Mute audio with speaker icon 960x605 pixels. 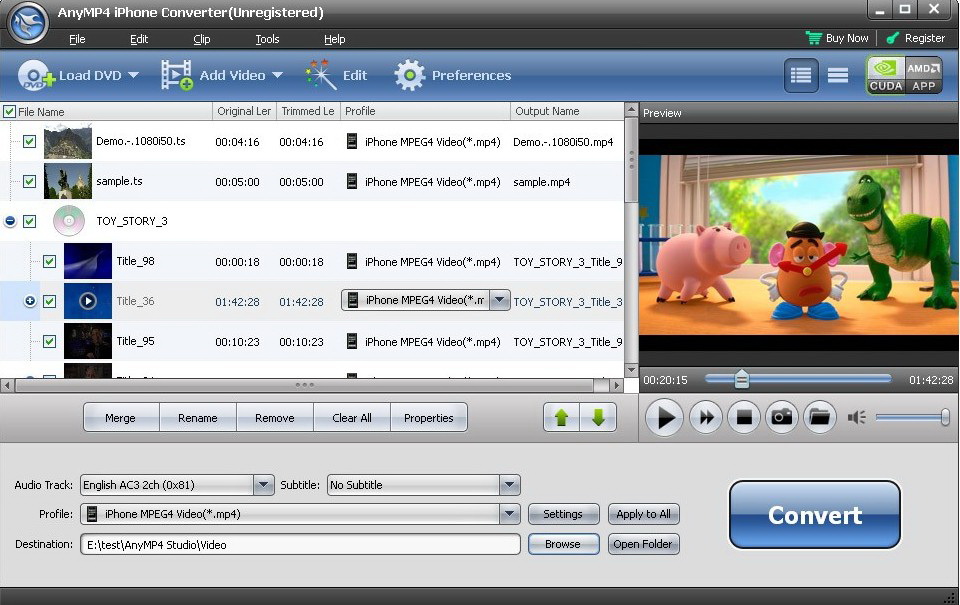[x=856, y=418]
